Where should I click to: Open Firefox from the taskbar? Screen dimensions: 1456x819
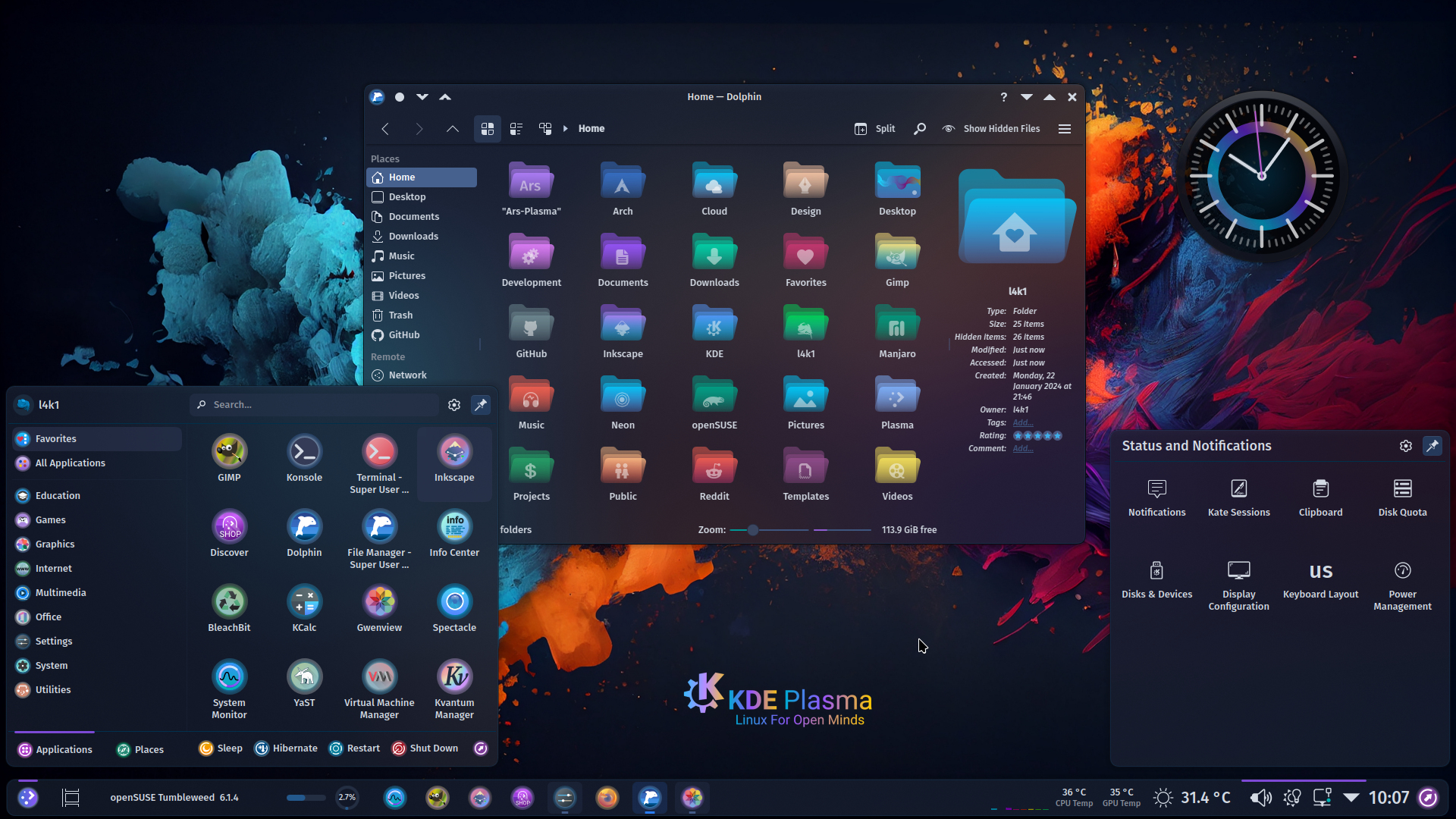click(x=607, y=798)
